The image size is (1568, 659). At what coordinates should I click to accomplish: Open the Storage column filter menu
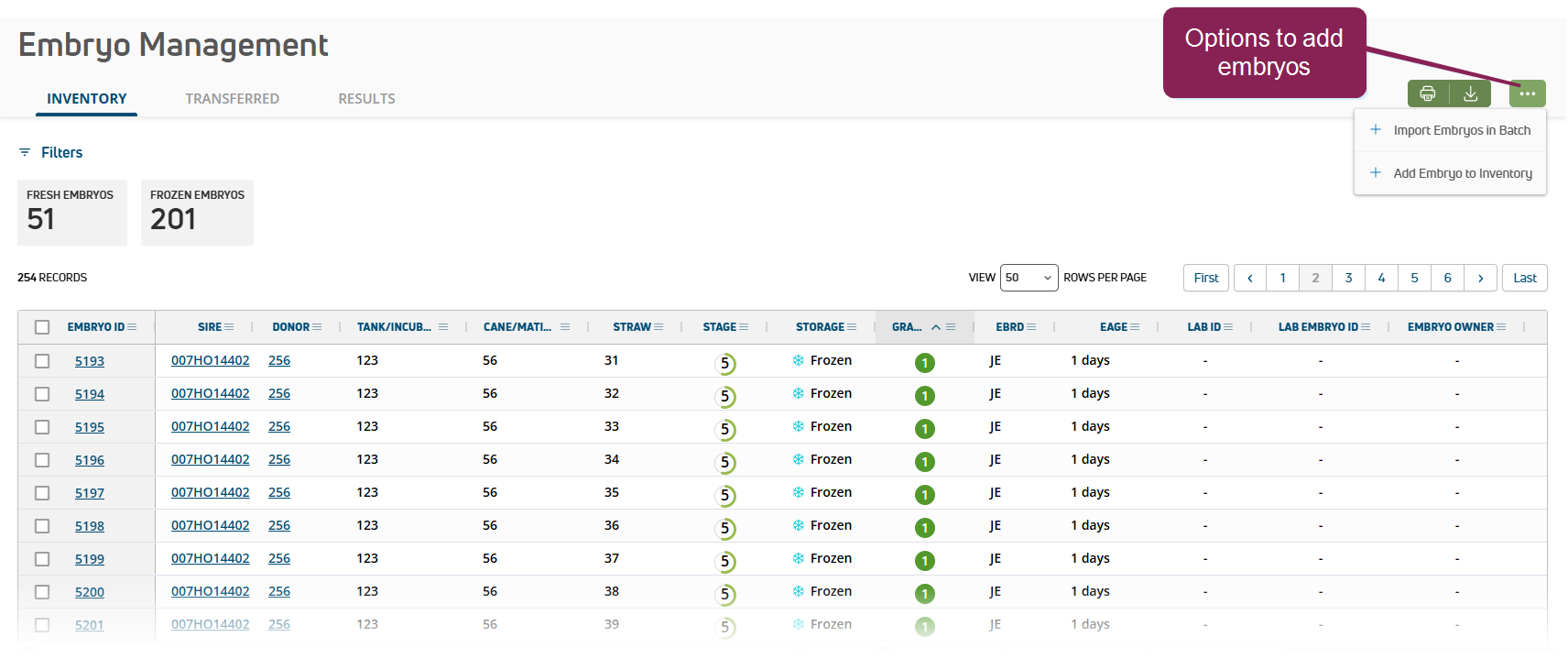click(852, 327)
